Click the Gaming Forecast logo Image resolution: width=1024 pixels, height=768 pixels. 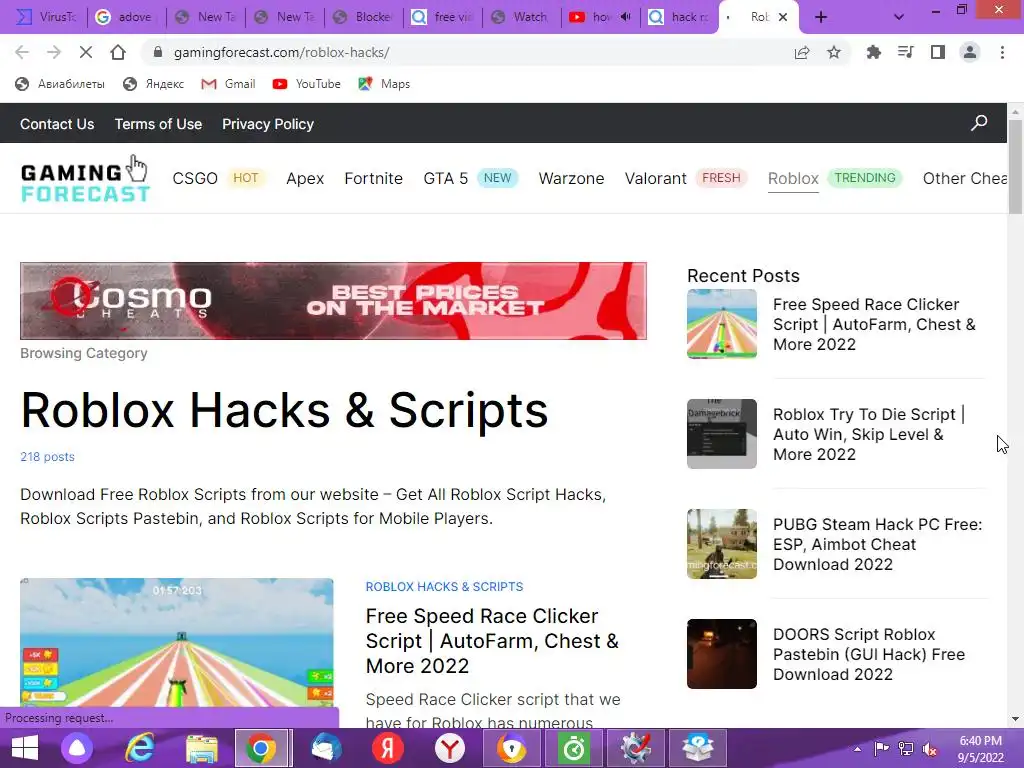[x=86, y=180]
